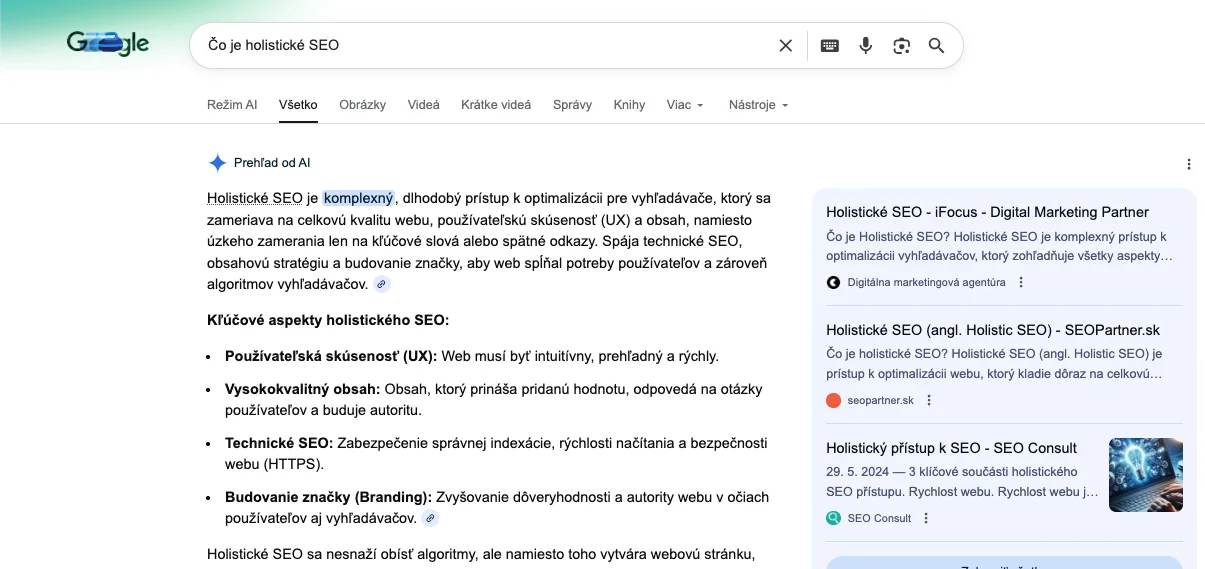Switch to the Režim AI tab
The width and height of the screenshot is (1205, 569).
(x=232, y=105)
